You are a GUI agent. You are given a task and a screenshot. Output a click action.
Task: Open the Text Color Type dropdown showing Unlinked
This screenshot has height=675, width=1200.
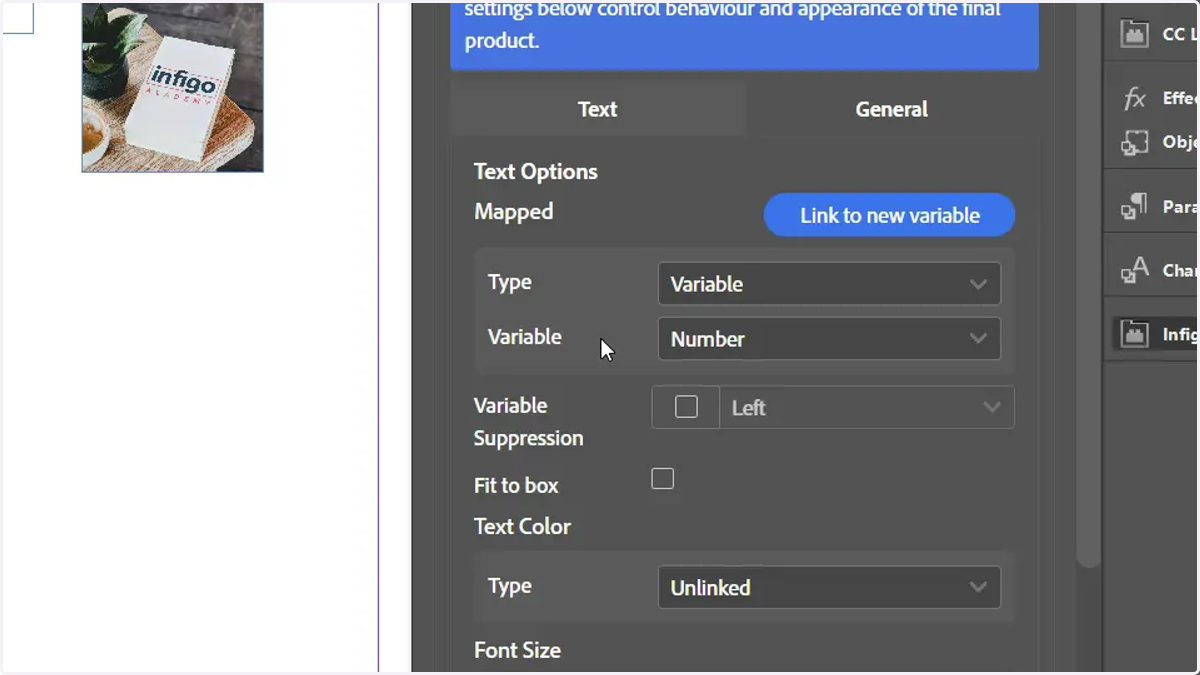829,588
